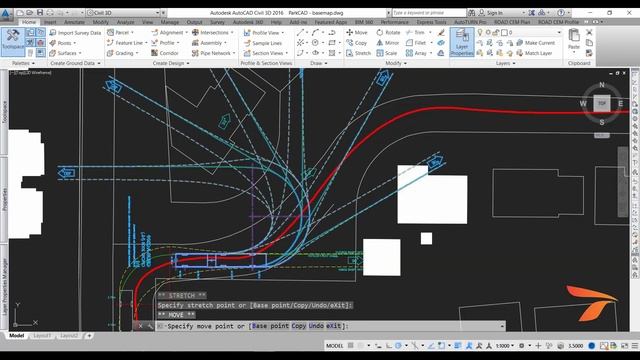Open the Intersections dropdown
This screenshot has height=360, width=640.
point(213,32)
